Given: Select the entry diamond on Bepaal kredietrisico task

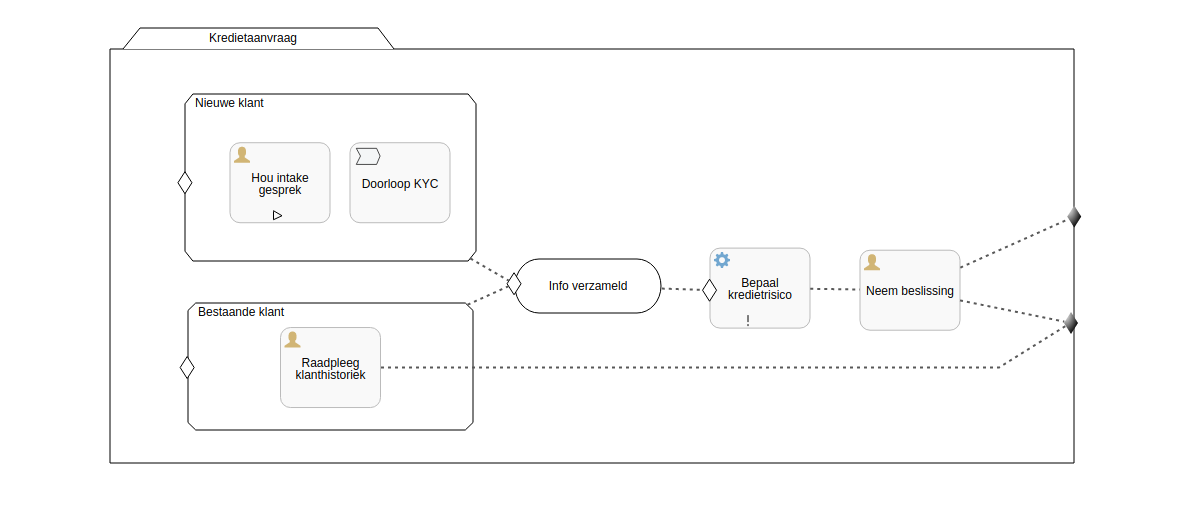Looking at the screenshot, I should (709, 290).
